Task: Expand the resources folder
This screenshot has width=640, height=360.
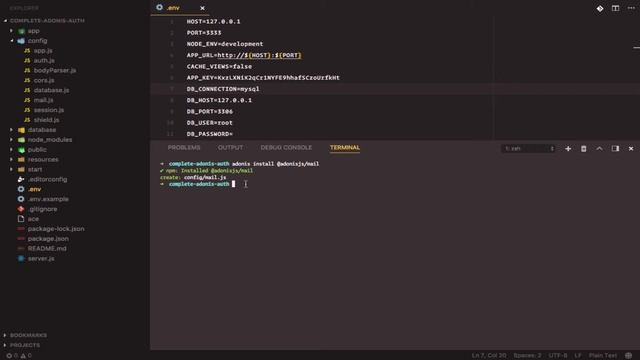Action: [11, 160]
